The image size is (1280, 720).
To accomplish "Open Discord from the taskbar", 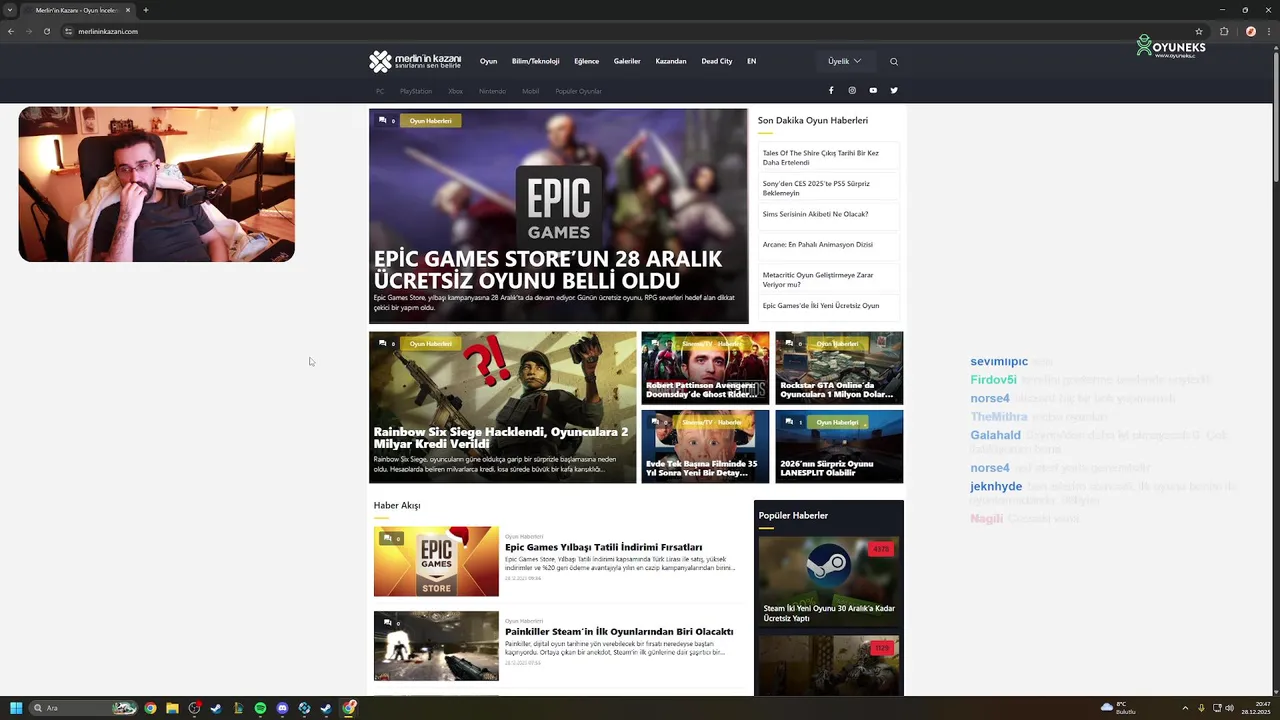I will tap(282, 708).
